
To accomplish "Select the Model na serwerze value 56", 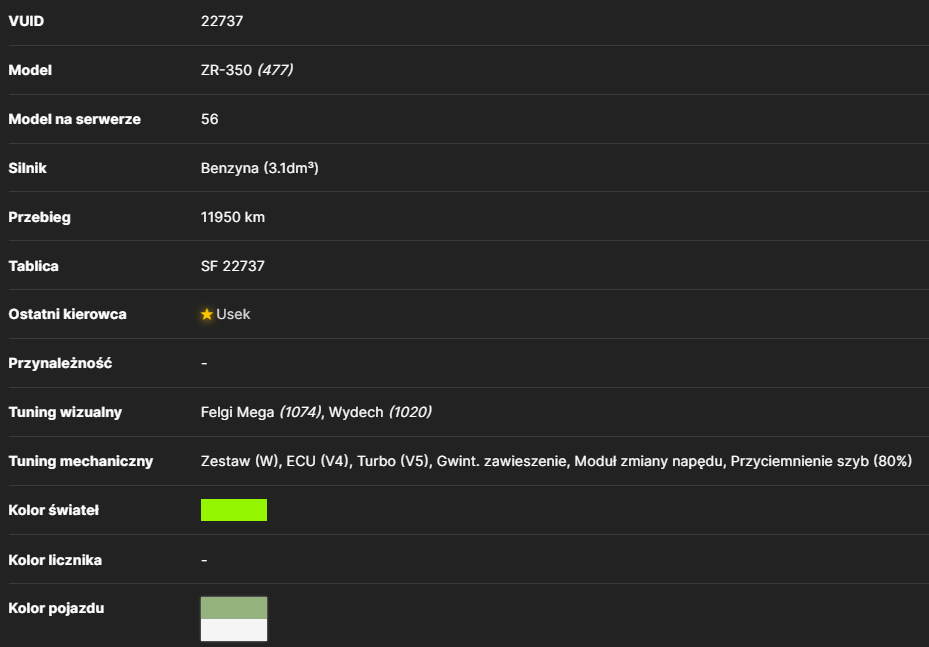I will point(210,119).
